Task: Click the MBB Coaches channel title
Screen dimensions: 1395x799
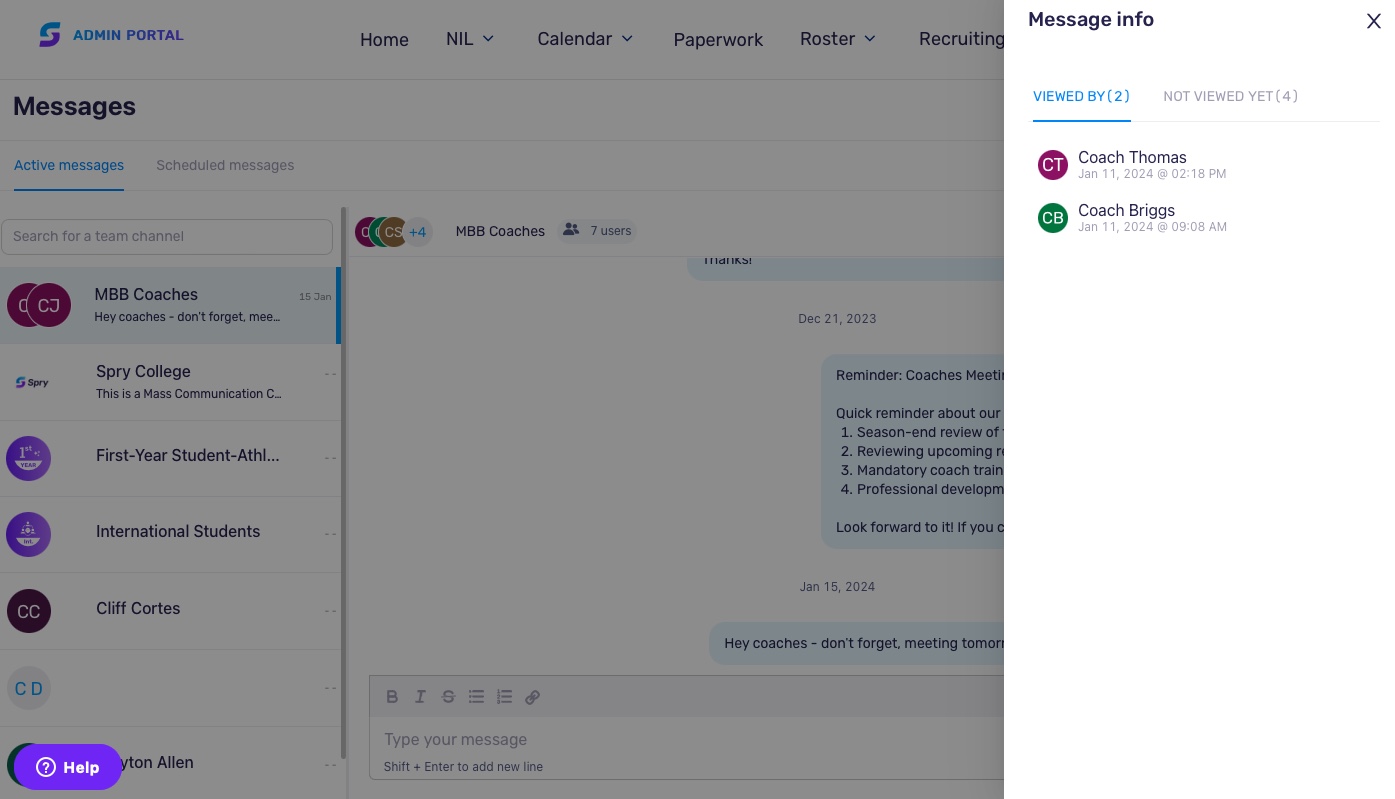Action: click(500, 231)
